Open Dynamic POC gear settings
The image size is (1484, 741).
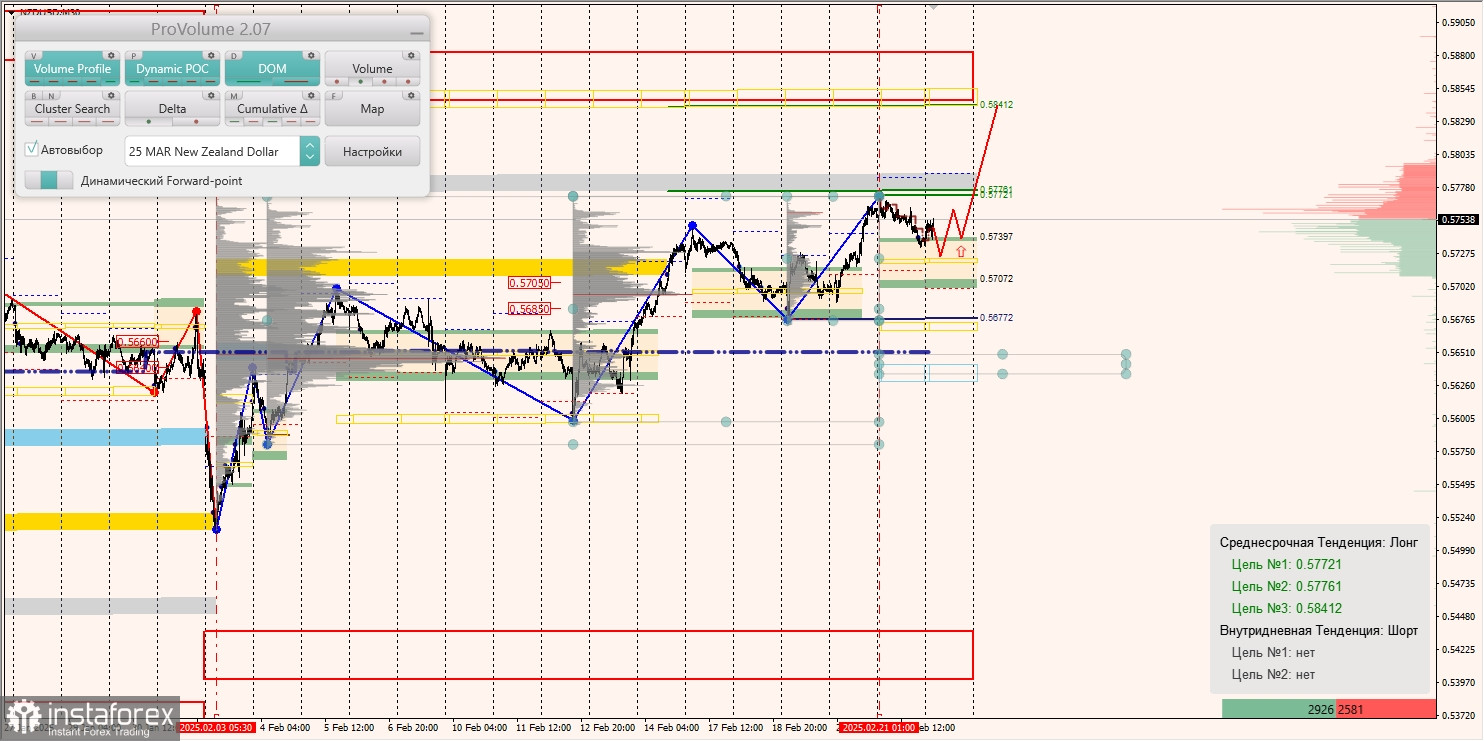pyautogui.click(x=211, y=56)
